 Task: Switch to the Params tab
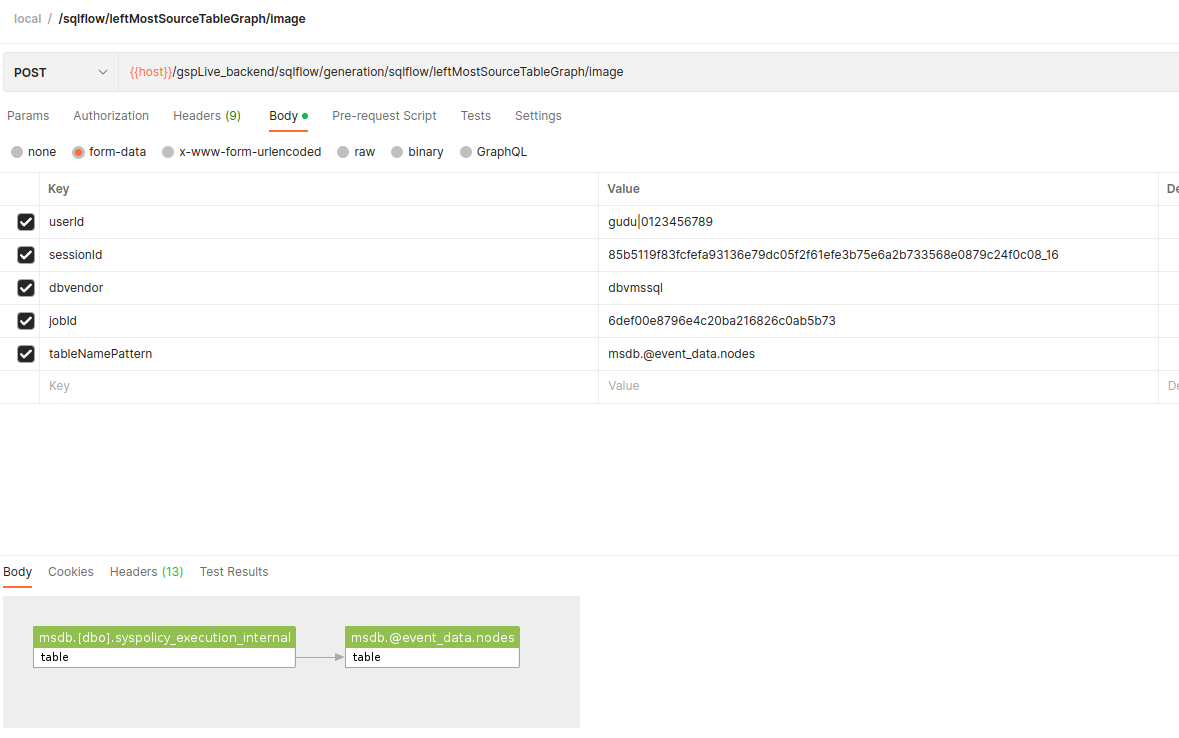click(28, 116)
